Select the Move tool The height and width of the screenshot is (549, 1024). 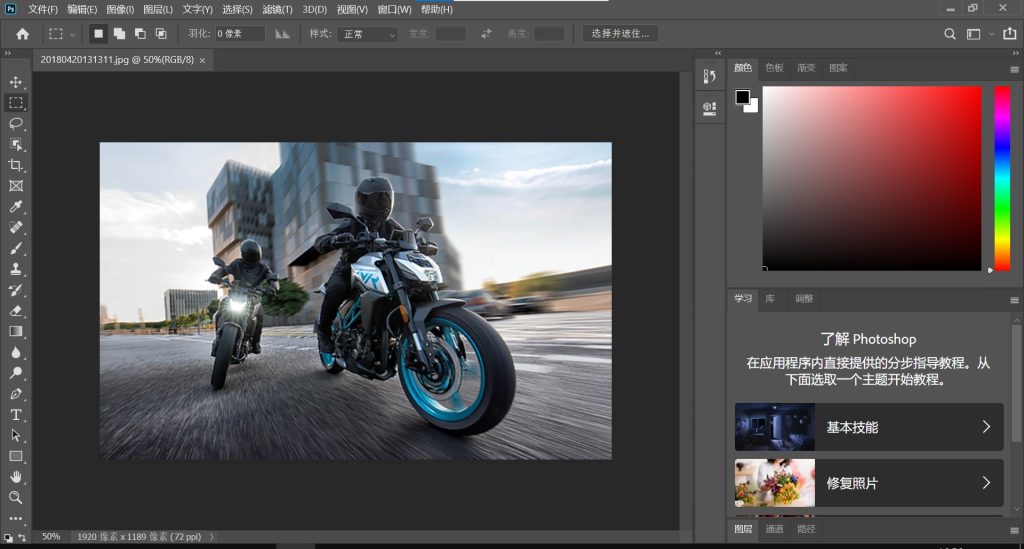(16, 82)
